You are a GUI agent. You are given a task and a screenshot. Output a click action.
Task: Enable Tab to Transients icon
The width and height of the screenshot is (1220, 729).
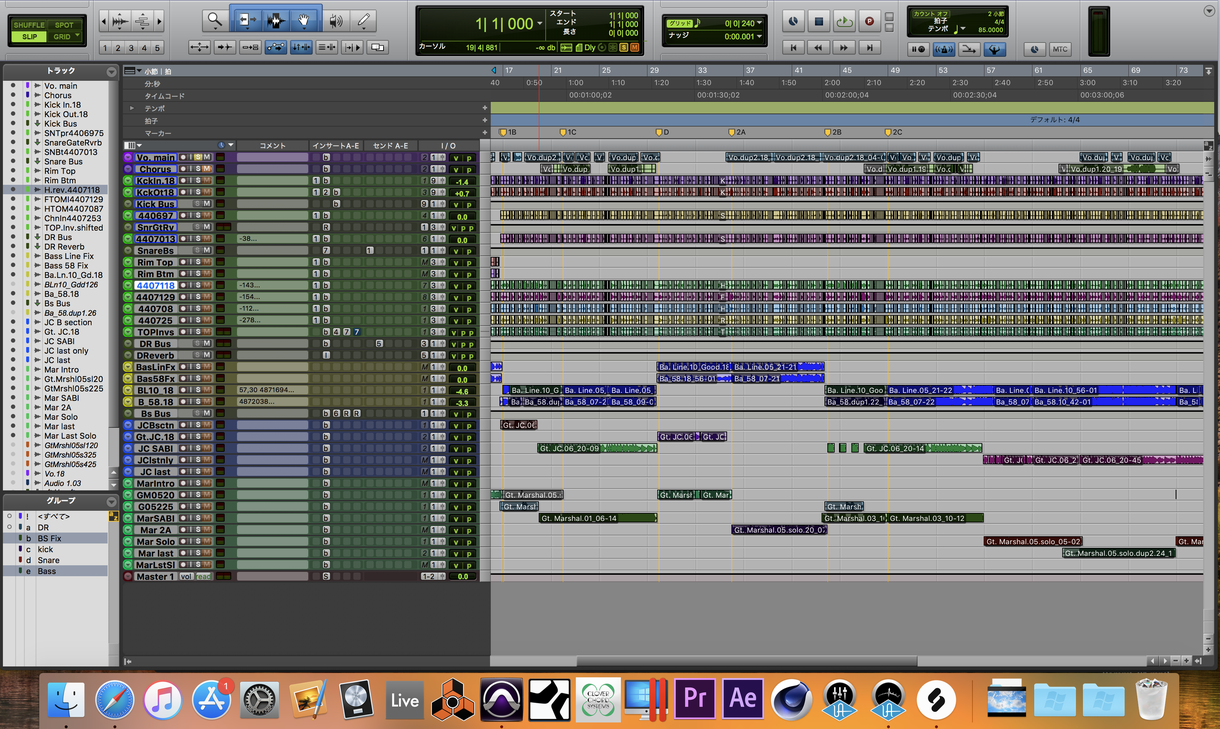(225, 47)
